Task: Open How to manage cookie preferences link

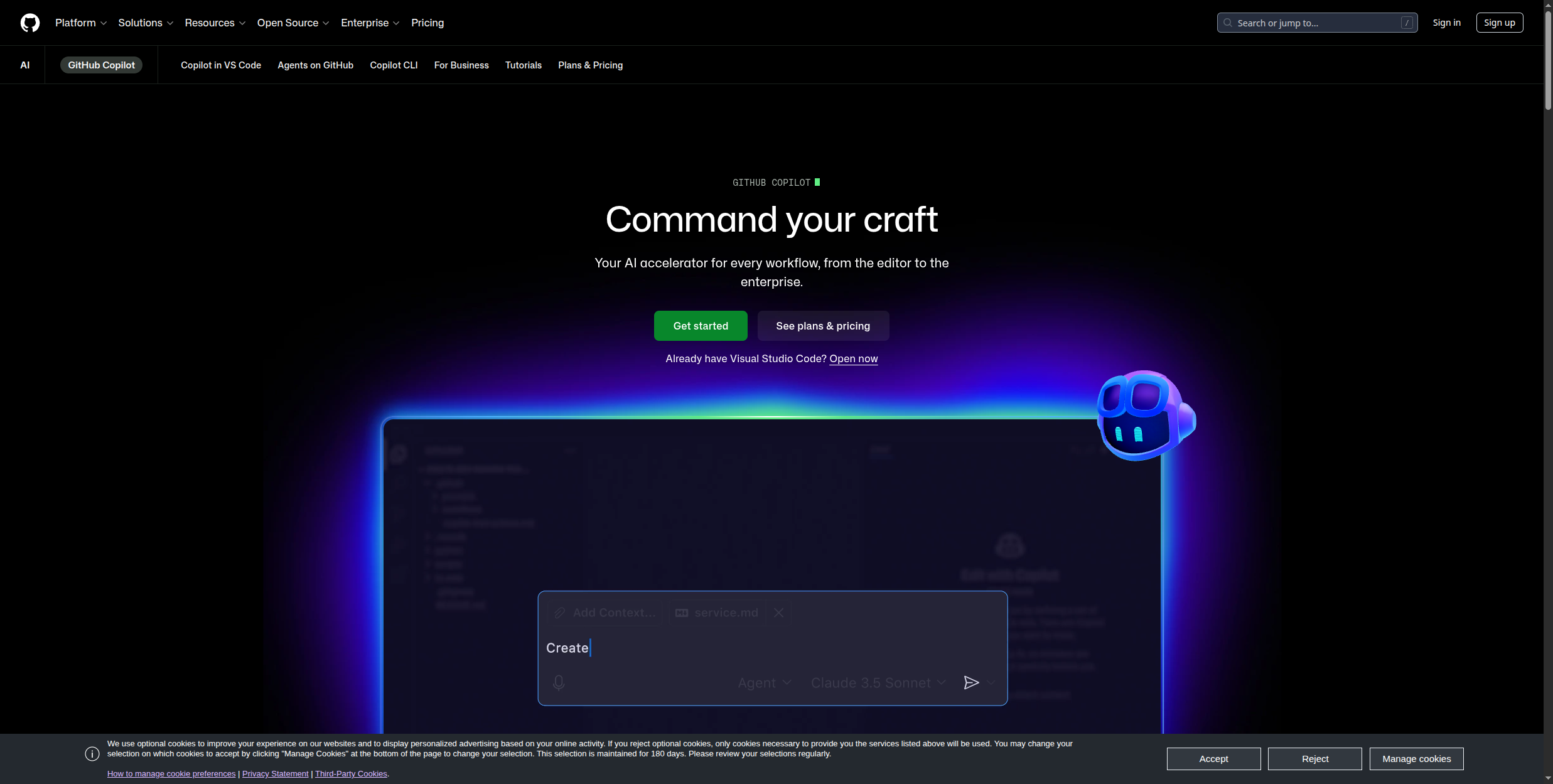Action: point(171,773)
